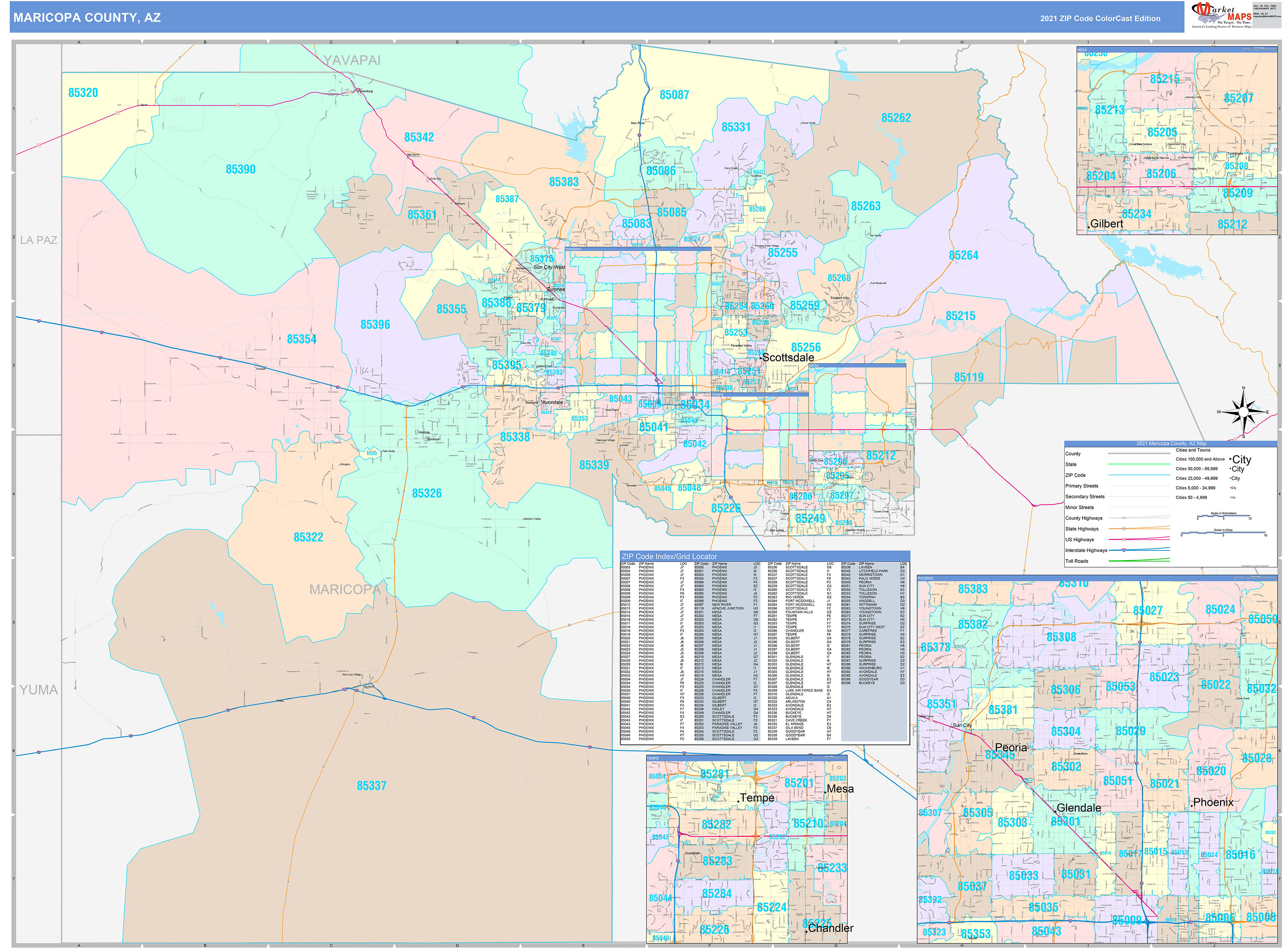Click ZIP code 85255 label
Screen dimensions: 1288x949
(x=783, y=253)
